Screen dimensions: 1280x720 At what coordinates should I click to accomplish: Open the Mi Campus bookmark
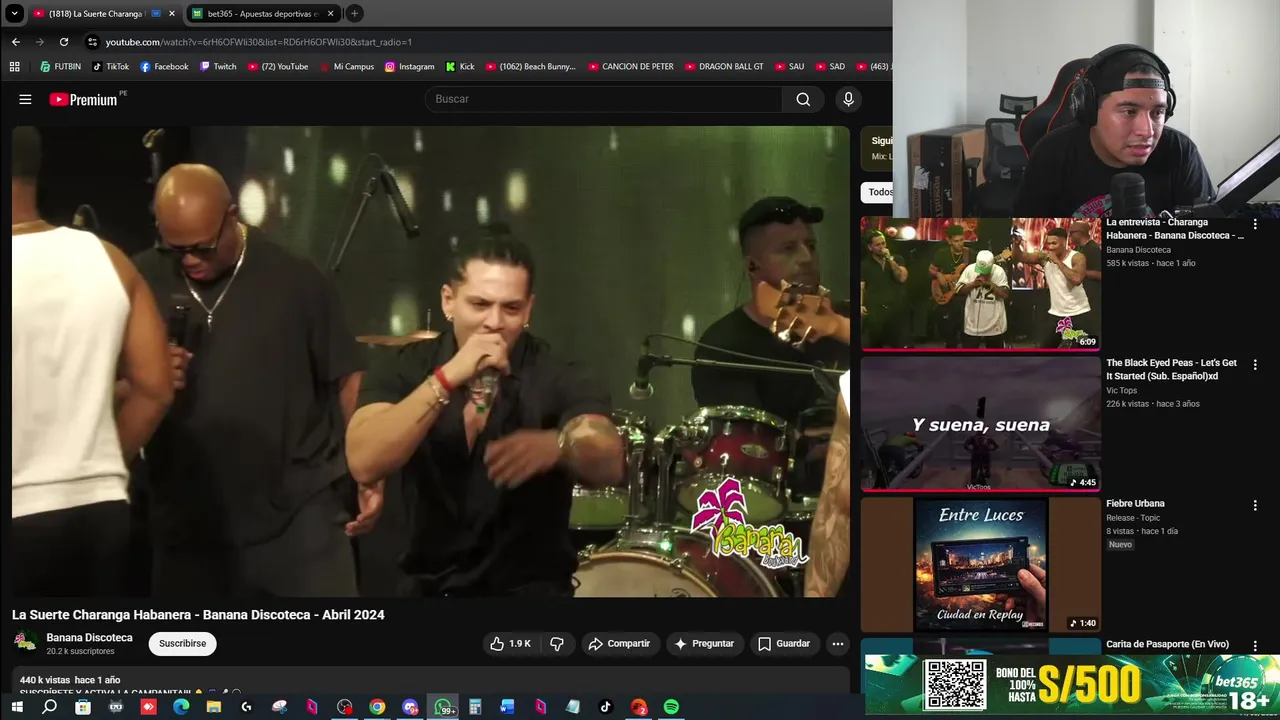point(346,67)
